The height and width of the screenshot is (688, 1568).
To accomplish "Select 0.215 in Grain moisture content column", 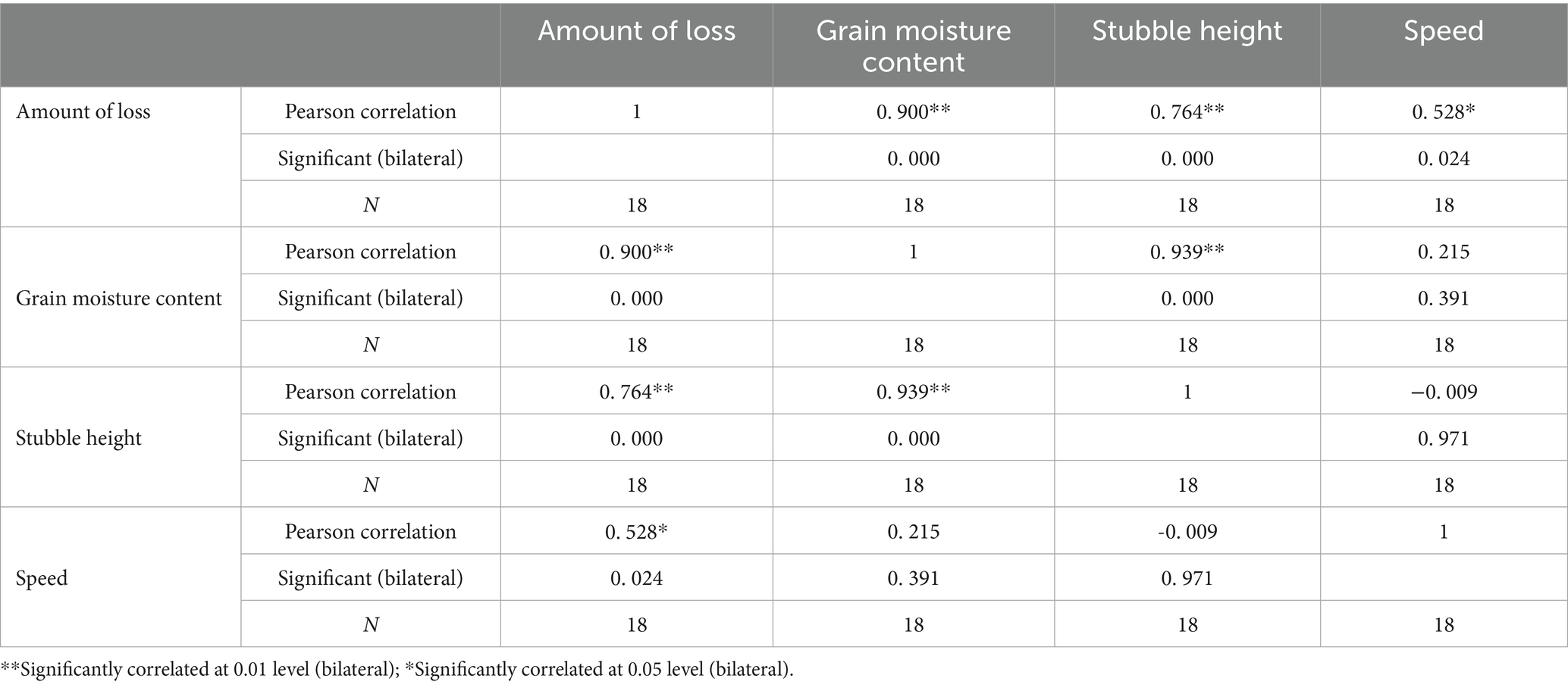I will point(913,532).
